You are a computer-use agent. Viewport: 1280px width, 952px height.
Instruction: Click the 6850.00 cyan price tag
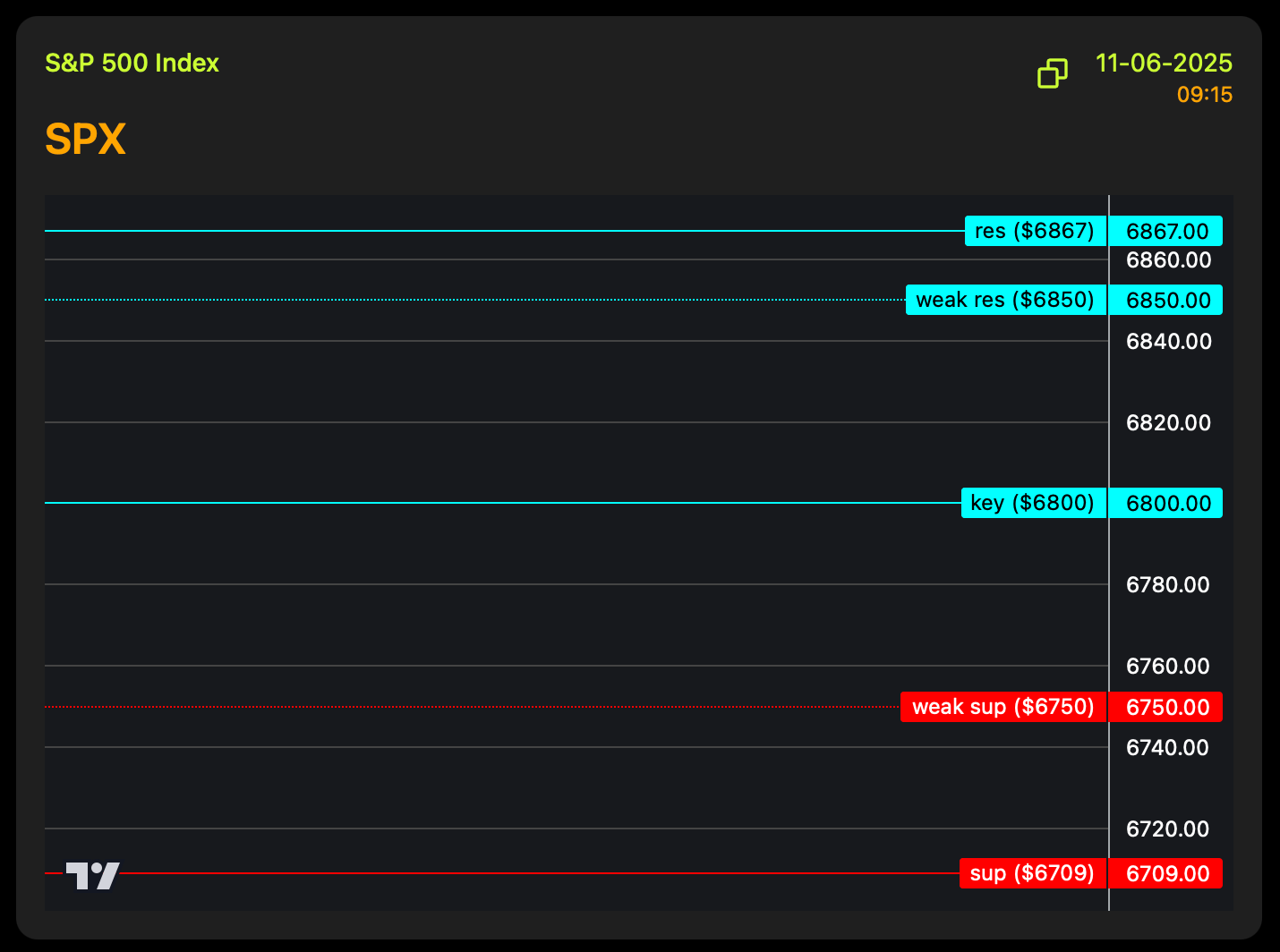[1166, 300]
